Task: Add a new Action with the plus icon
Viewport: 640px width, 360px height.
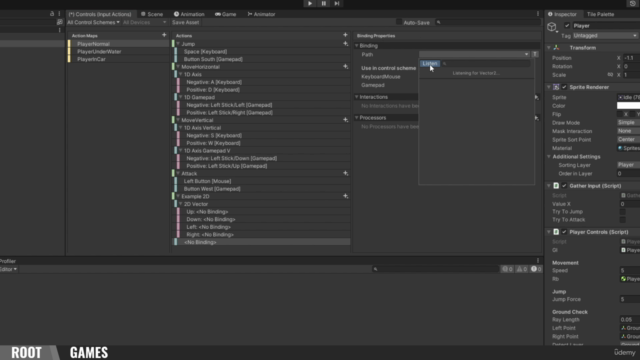Action: point(345,35)
